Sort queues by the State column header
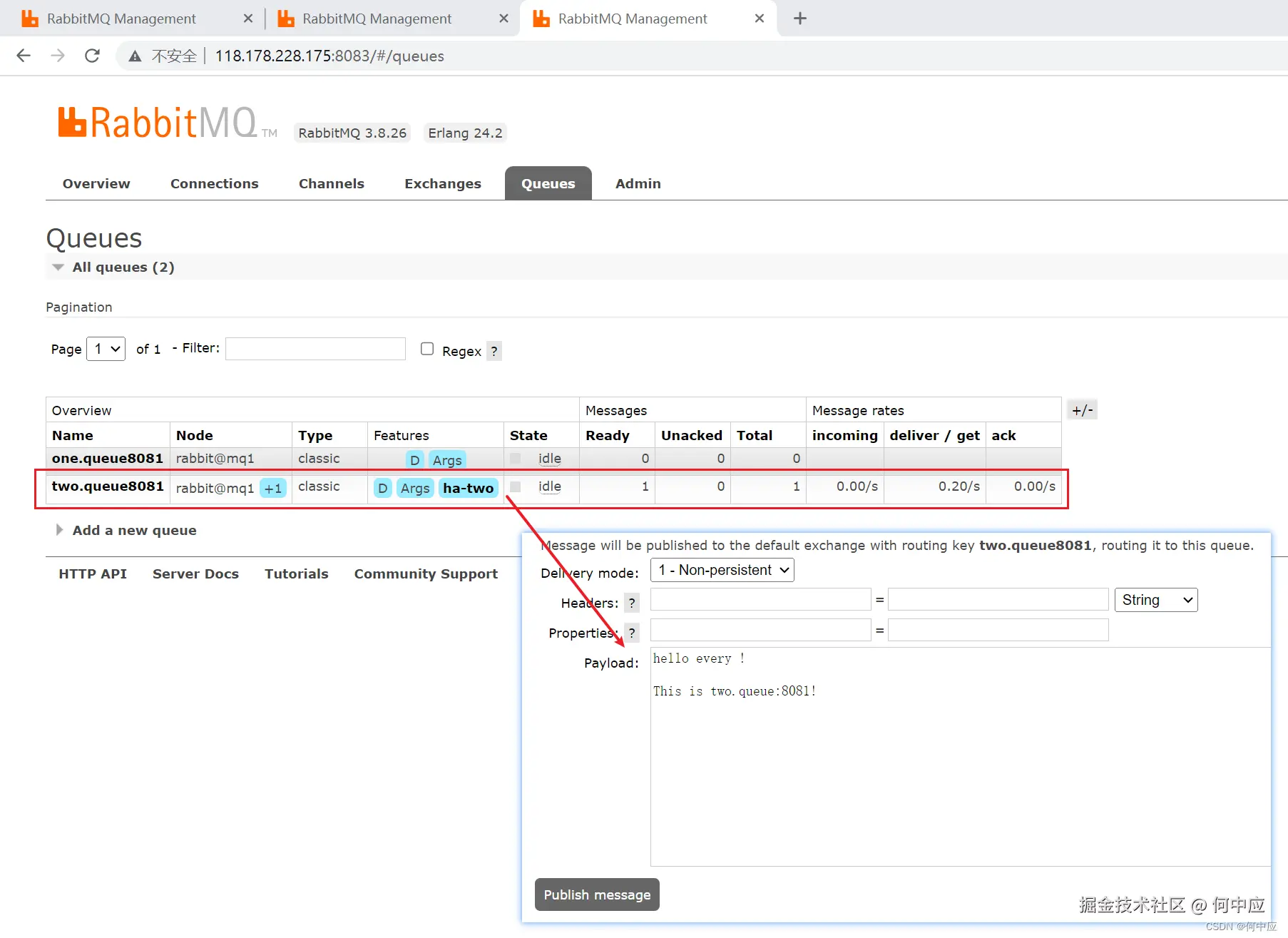This screenshot has height=938, width=1288. point(528,435)
